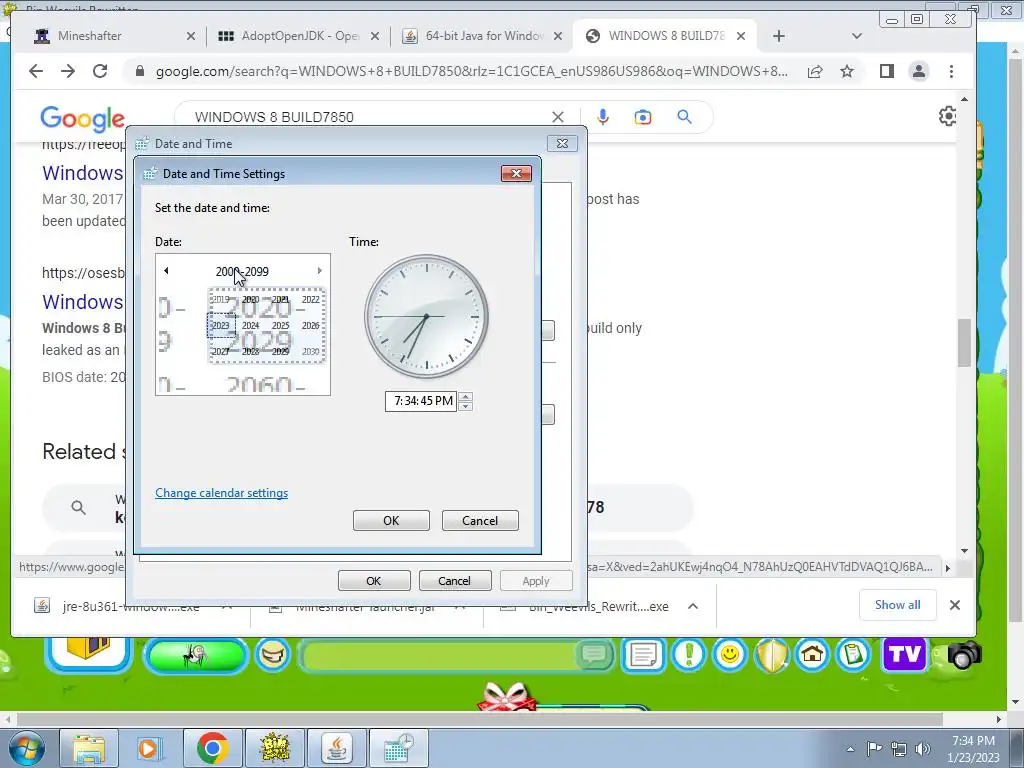Image resolution: width=1024 pixels, height=768 pixels.
Task: Start Google voice search
Action: [603, 117]
